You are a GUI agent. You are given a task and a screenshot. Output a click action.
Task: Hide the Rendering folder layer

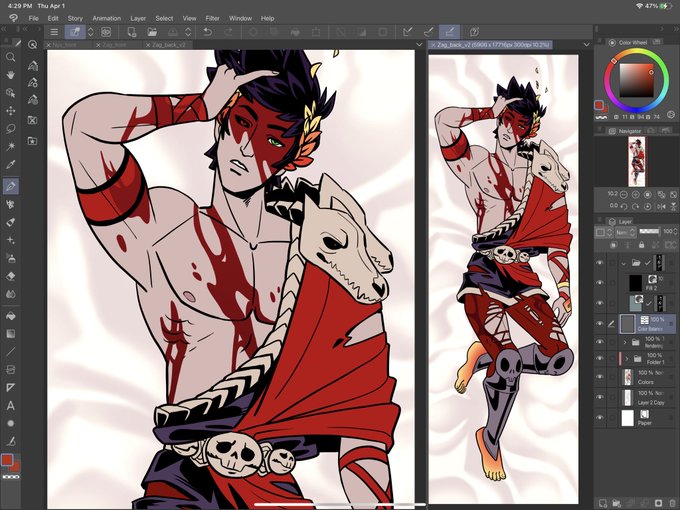pos(600,342)
